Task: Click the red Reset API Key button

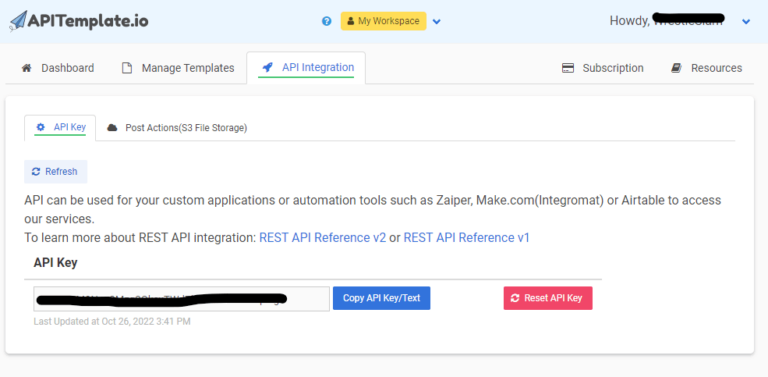Action: tap(548, 298)
